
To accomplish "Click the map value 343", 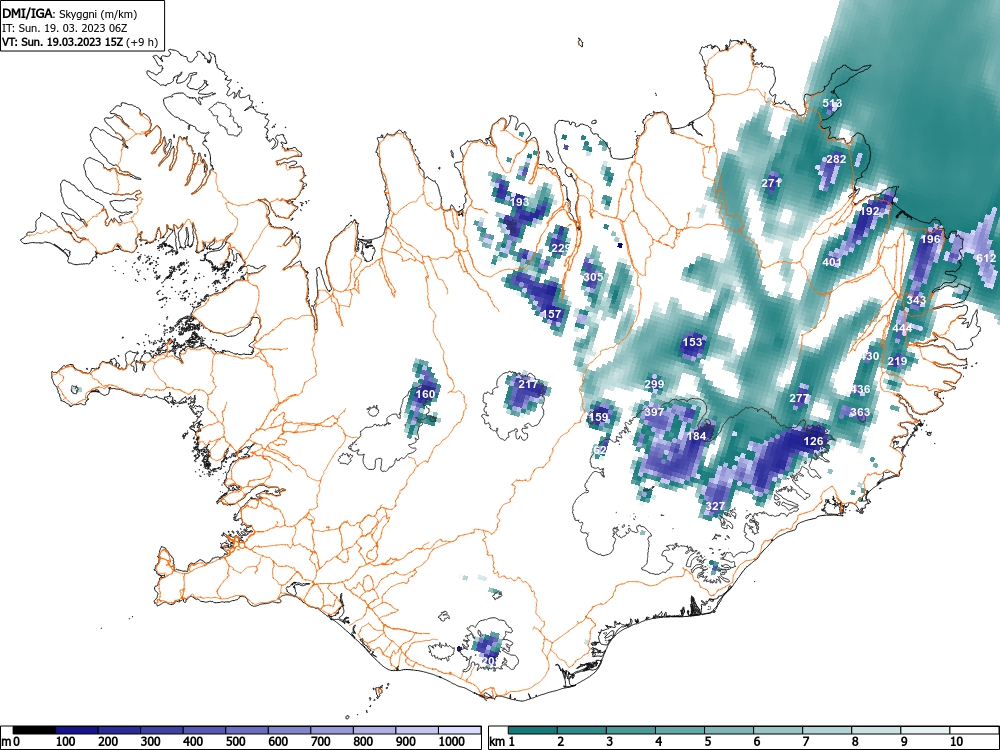I will tap(916, 300).
